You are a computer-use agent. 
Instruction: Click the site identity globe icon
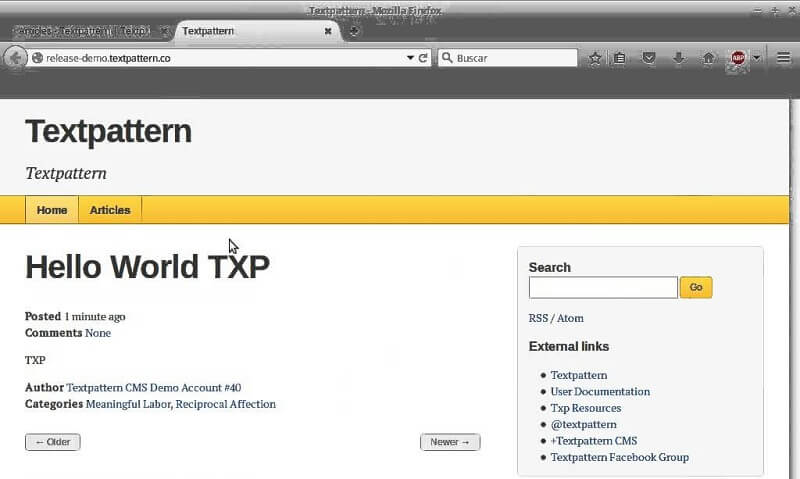pos(37,58)
